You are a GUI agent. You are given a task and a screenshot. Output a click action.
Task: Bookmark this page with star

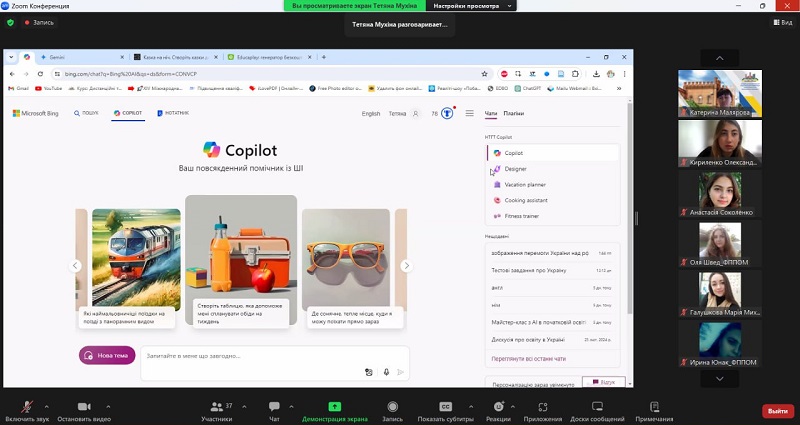(484, 74)
